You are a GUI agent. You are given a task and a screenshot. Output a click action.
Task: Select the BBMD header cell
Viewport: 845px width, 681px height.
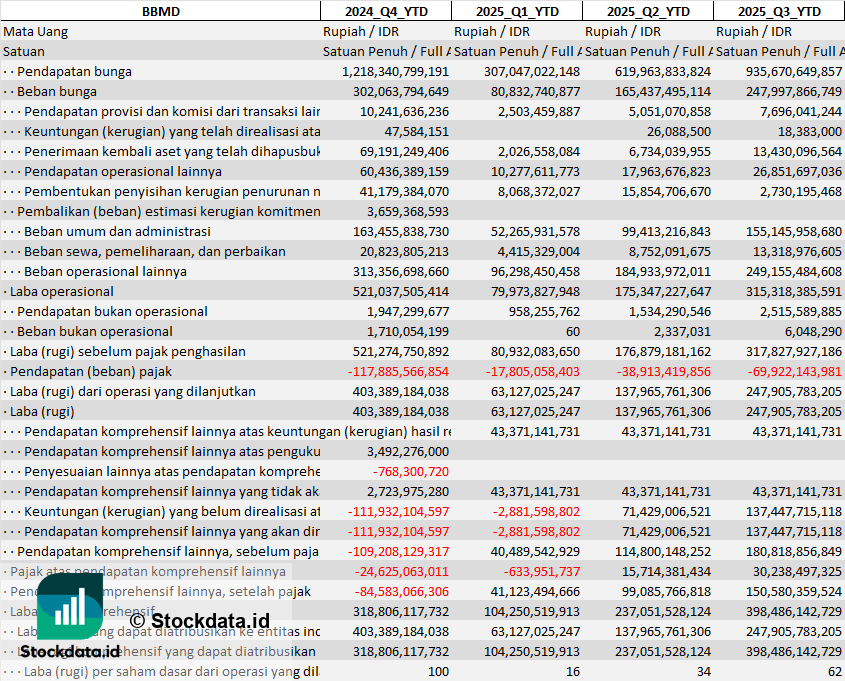pos(160,11)
